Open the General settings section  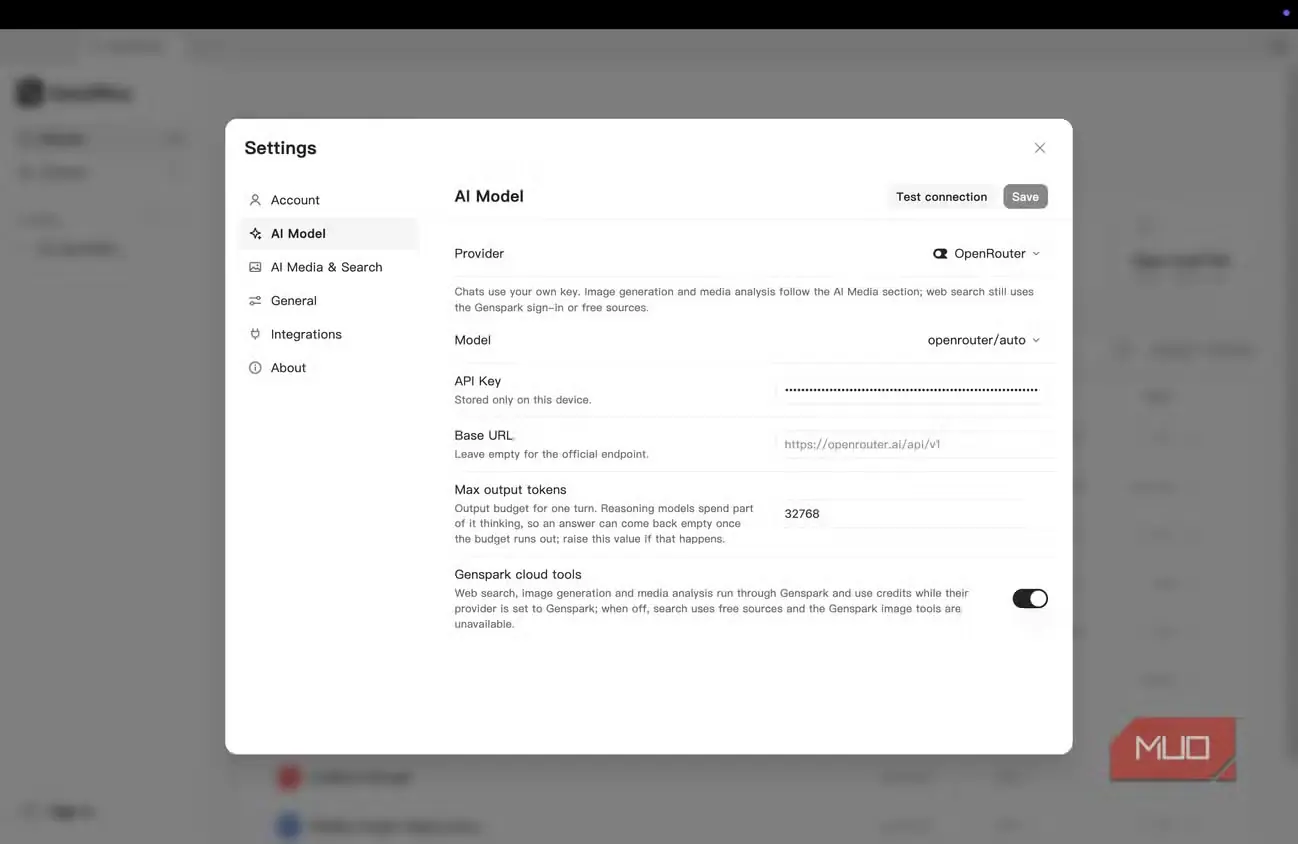click(329, 301)
